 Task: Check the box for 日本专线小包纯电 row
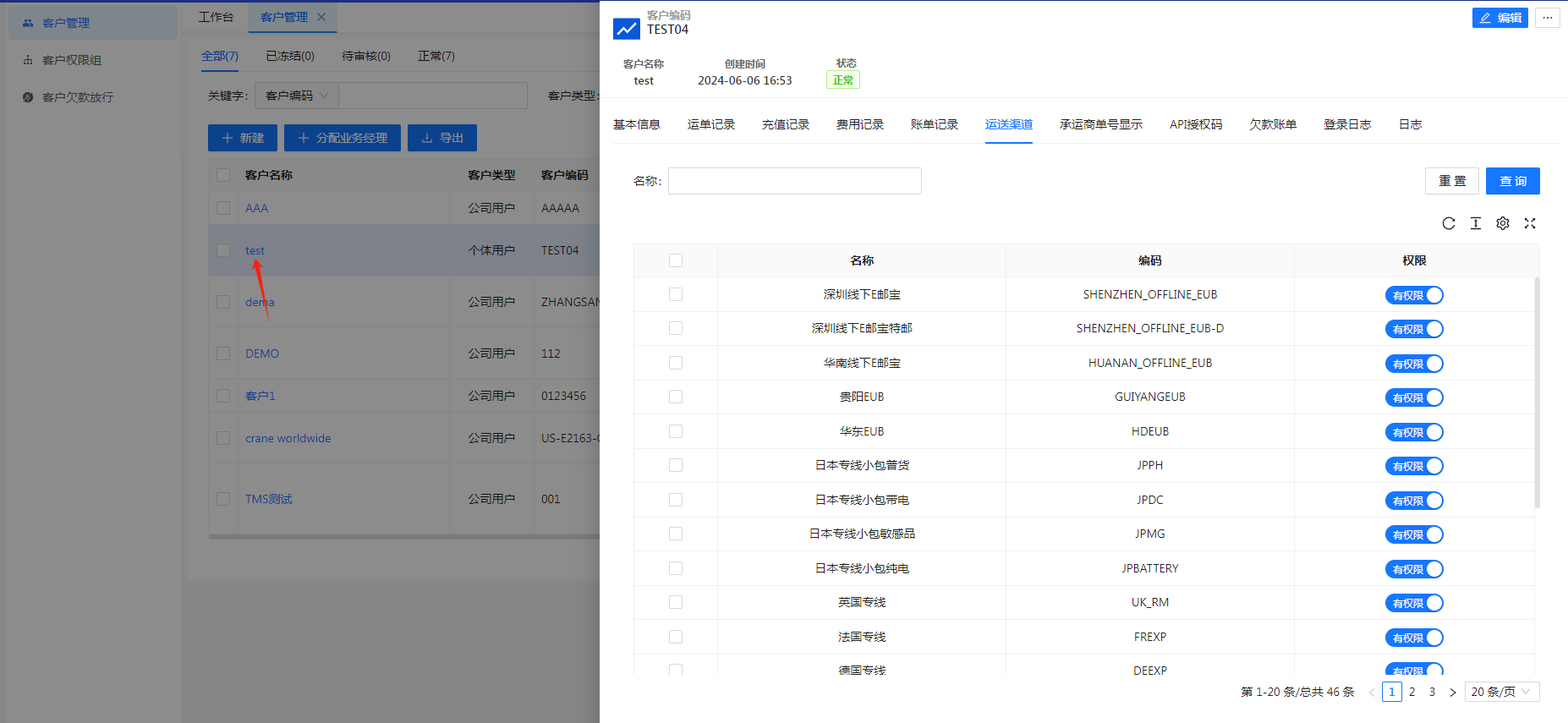pos(676,568)
